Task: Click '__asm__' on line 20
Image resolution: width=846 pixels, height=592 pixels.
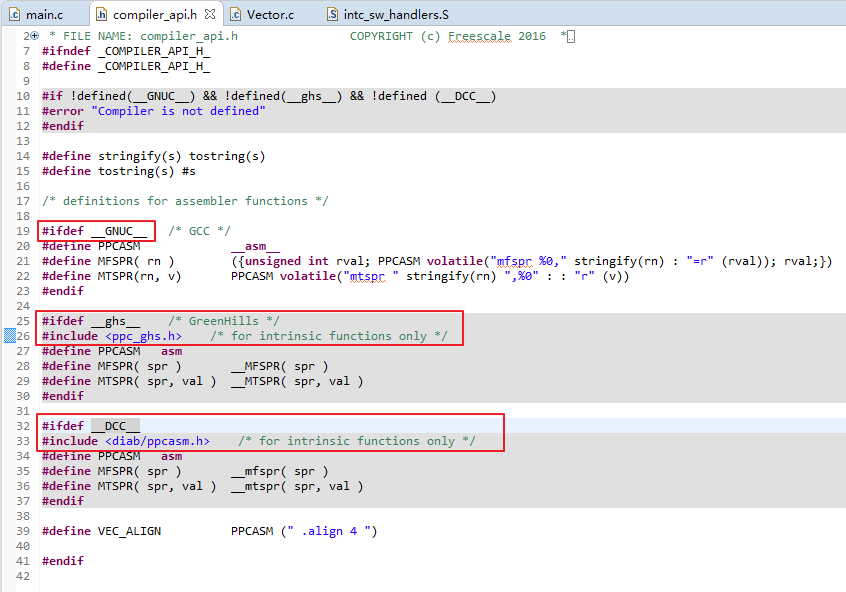Action: 255,246
